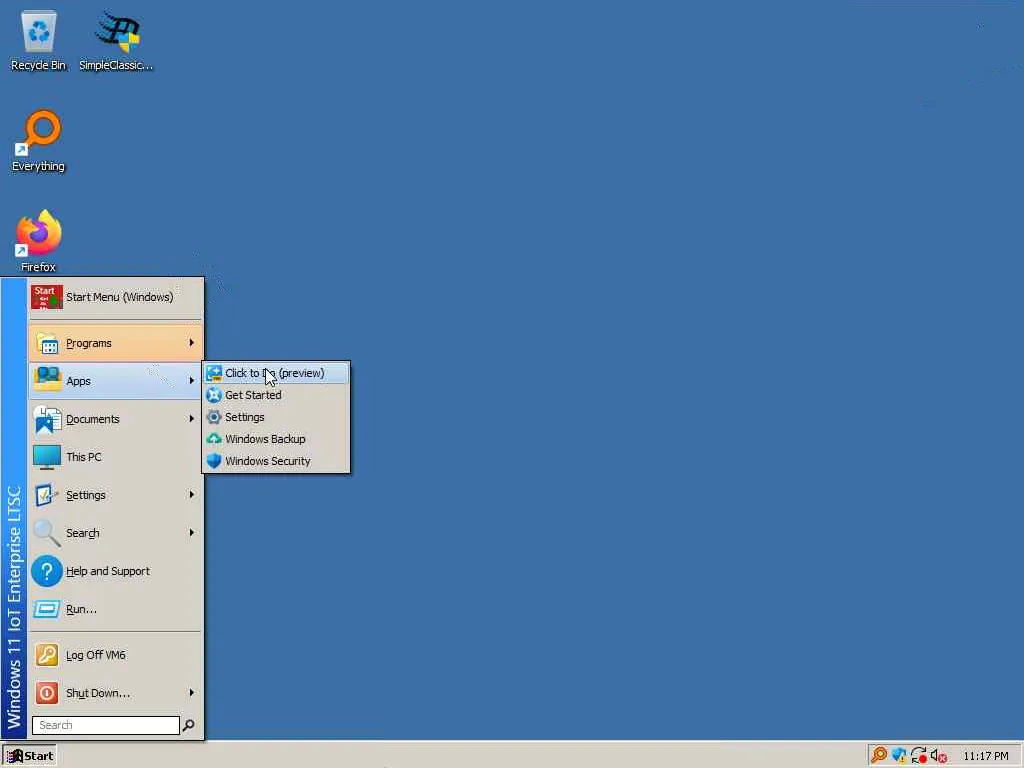Screen dimensions: 1024x768
Task: Select the Programs menu entry
Action: [x=116, y=343]
